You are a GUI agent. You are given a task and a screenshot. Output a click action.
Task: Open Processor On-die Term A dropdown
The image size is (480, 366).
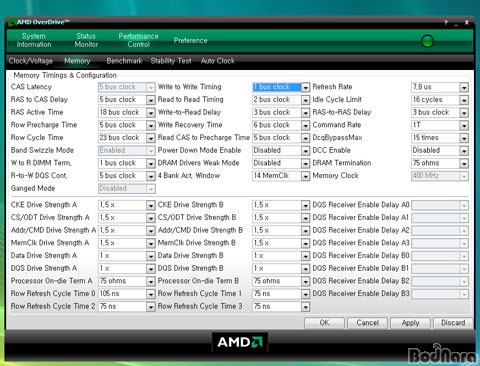point(151,281)
